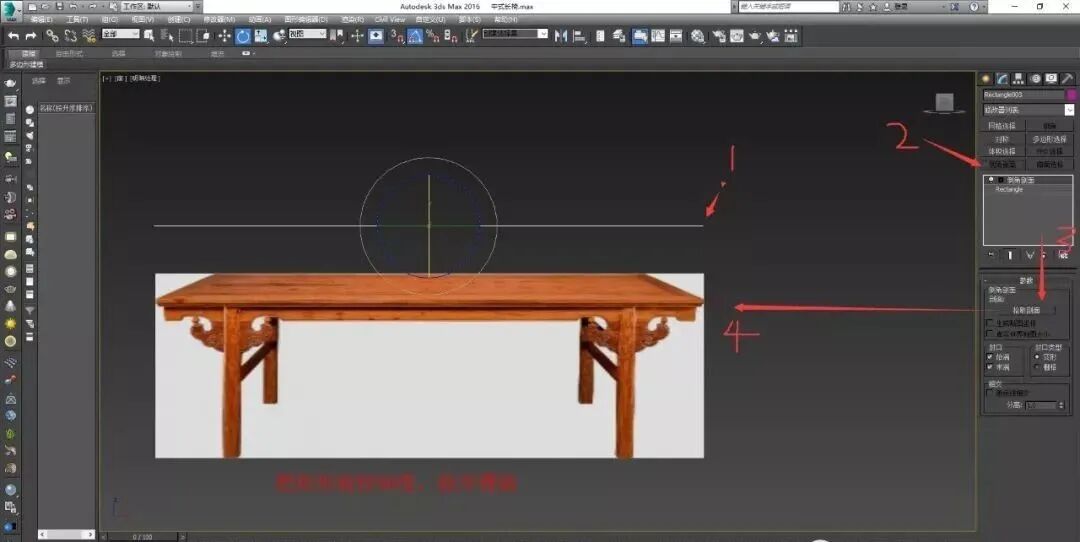
Task: Switch to the Utilities hammer tab
Action: [x=1068, y=79]
